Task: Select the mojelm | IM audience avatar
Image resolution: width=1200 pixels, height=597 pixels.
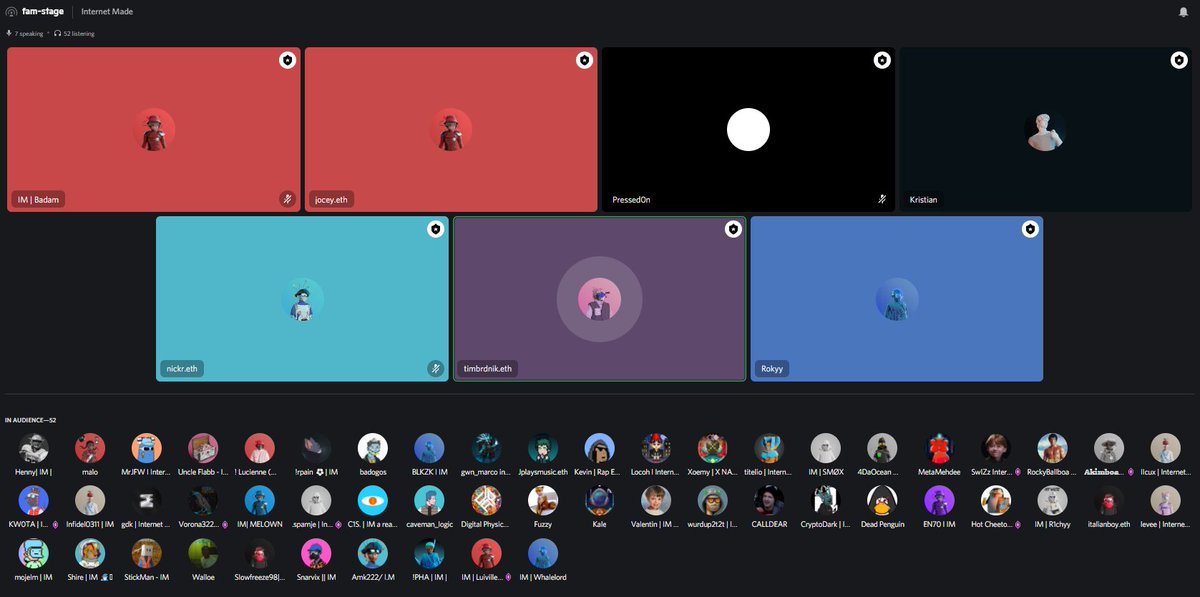Action: point(33,553)
